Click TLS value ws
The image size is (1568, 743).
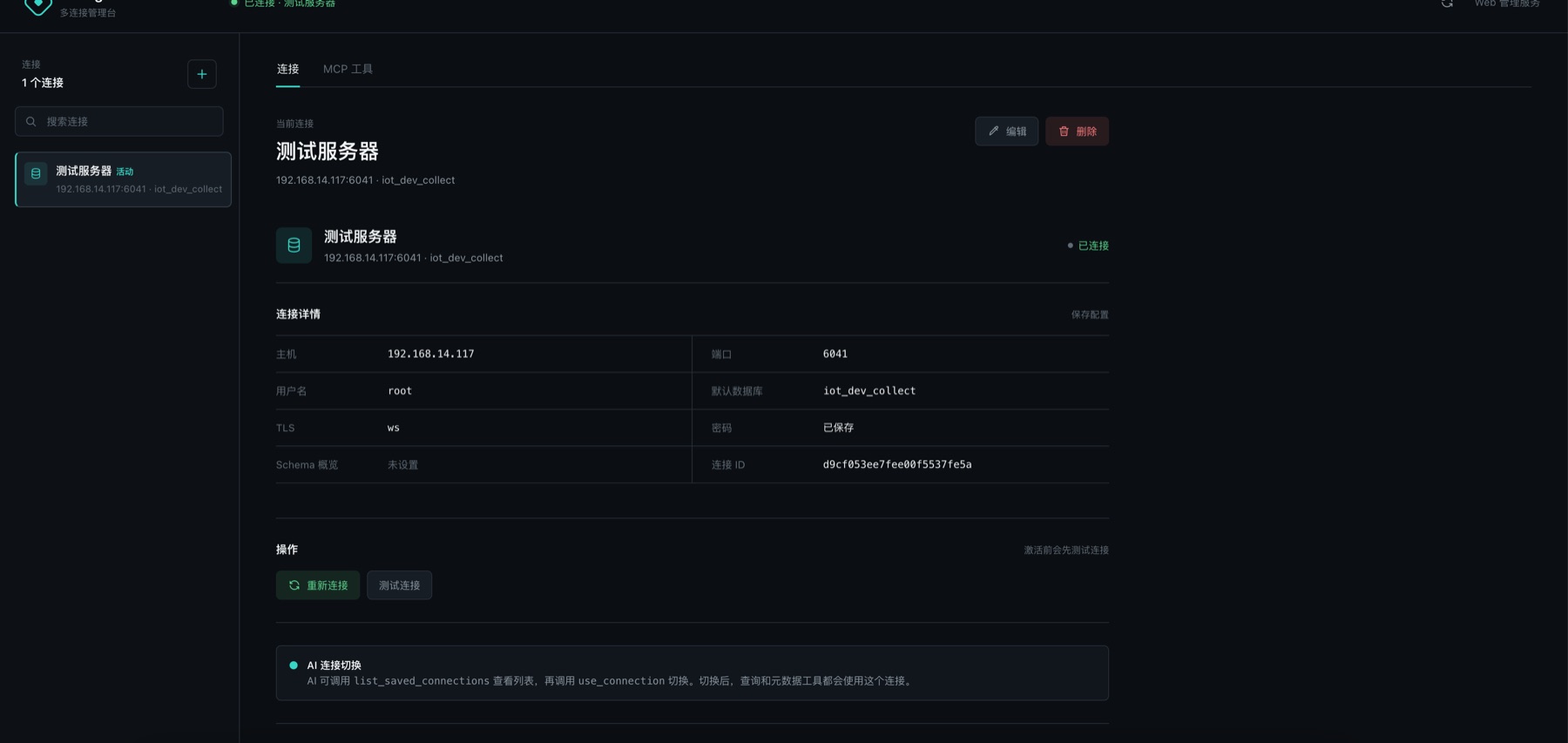click(393, 428)
